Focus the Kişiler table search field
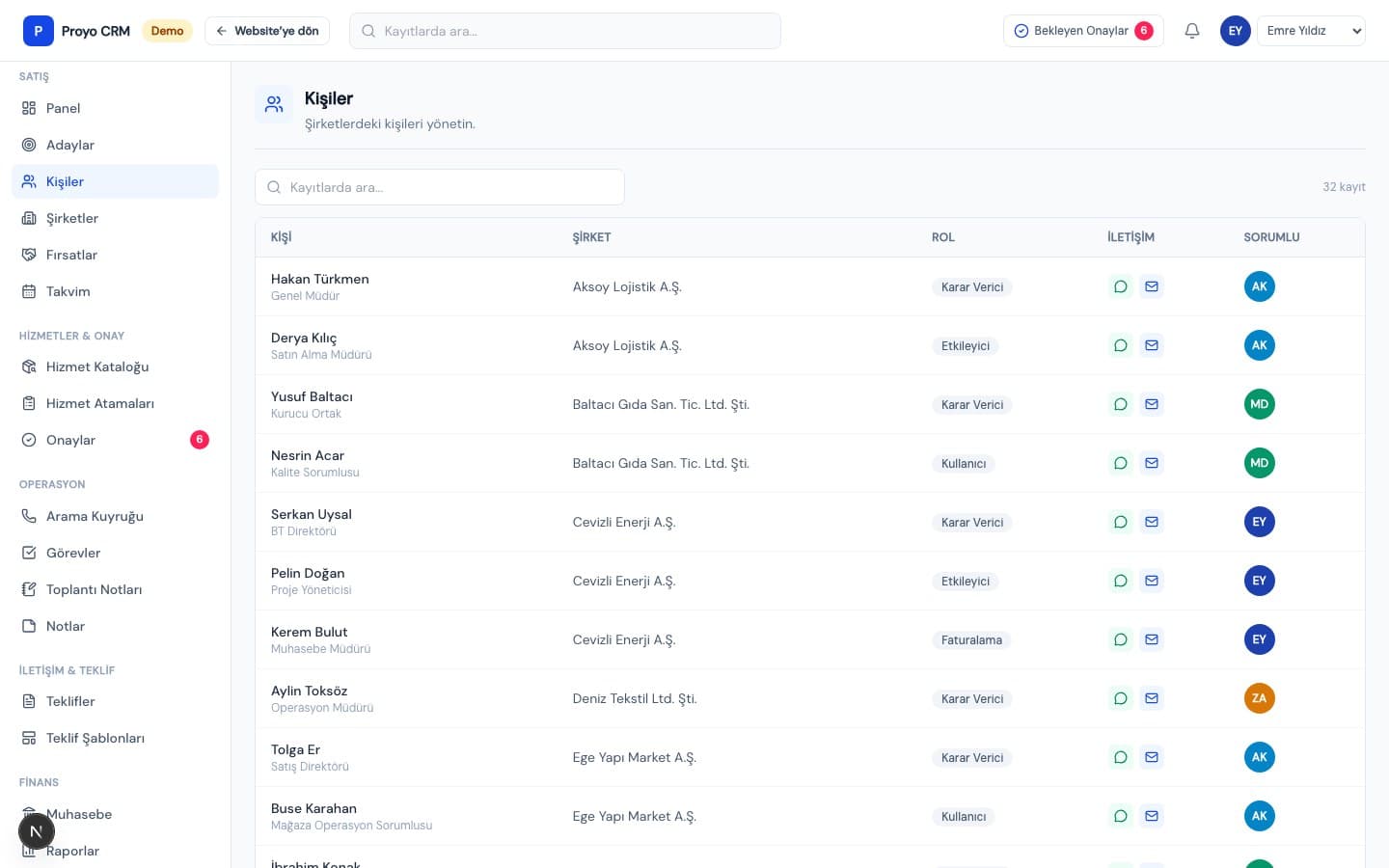Viewport: 1389px width, 868px height. [440, 187]
